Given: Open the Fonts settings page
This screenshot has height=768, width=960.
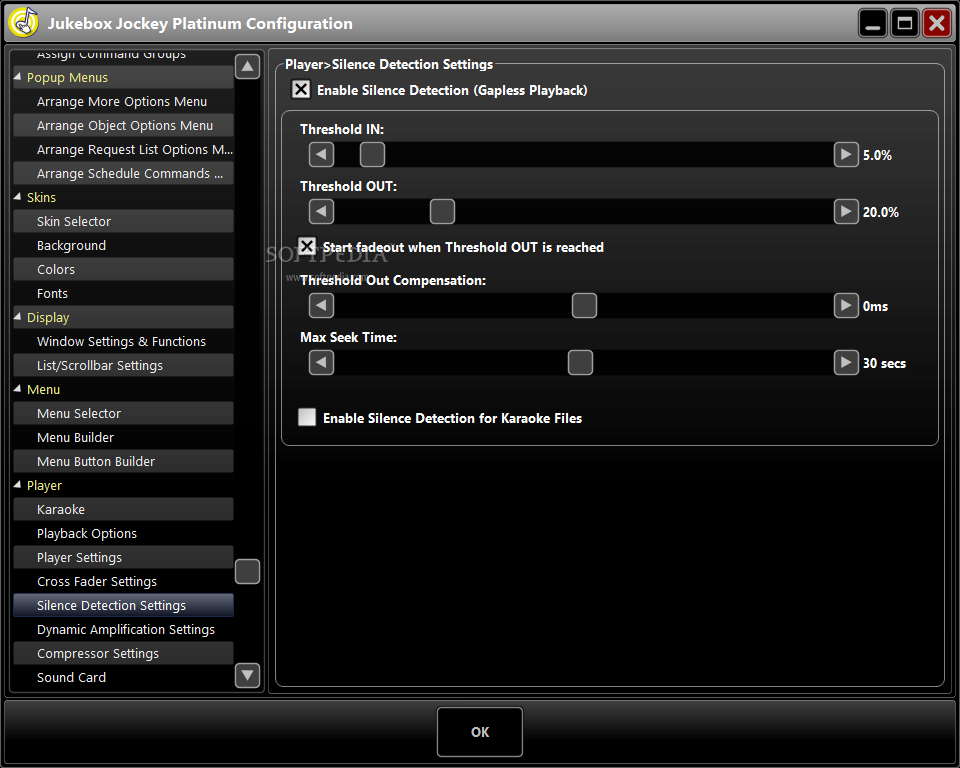Looking at the screenshot, I should tap(123, 293).
